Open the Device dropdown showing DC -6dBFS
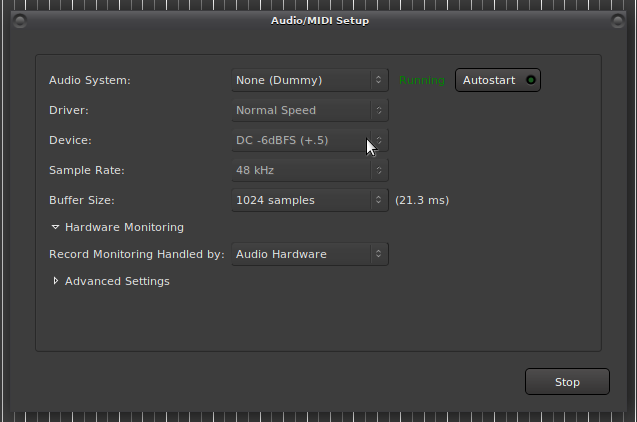637x422 pixels. [x=310, y=140]
